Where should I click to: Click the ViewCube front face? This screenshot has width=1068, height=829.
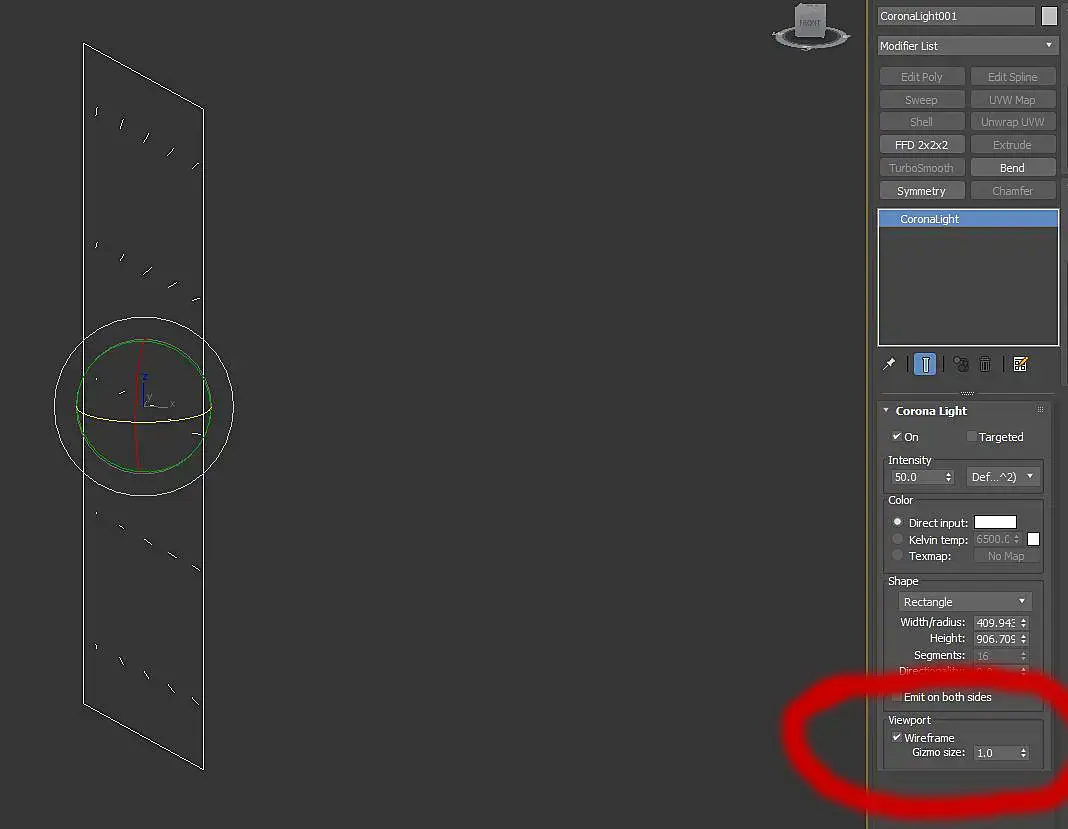click(810, 21)
